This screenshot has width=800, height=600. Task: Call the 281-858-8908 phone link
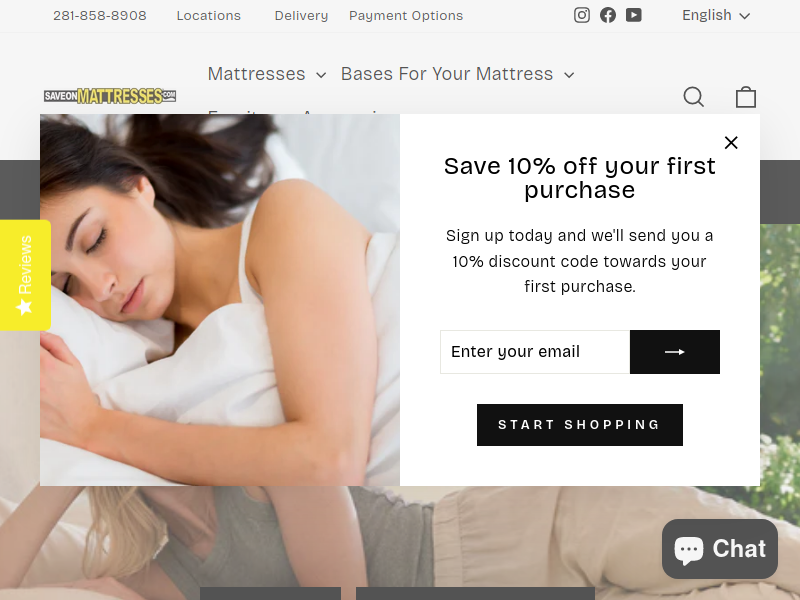(x=100, y=16)
